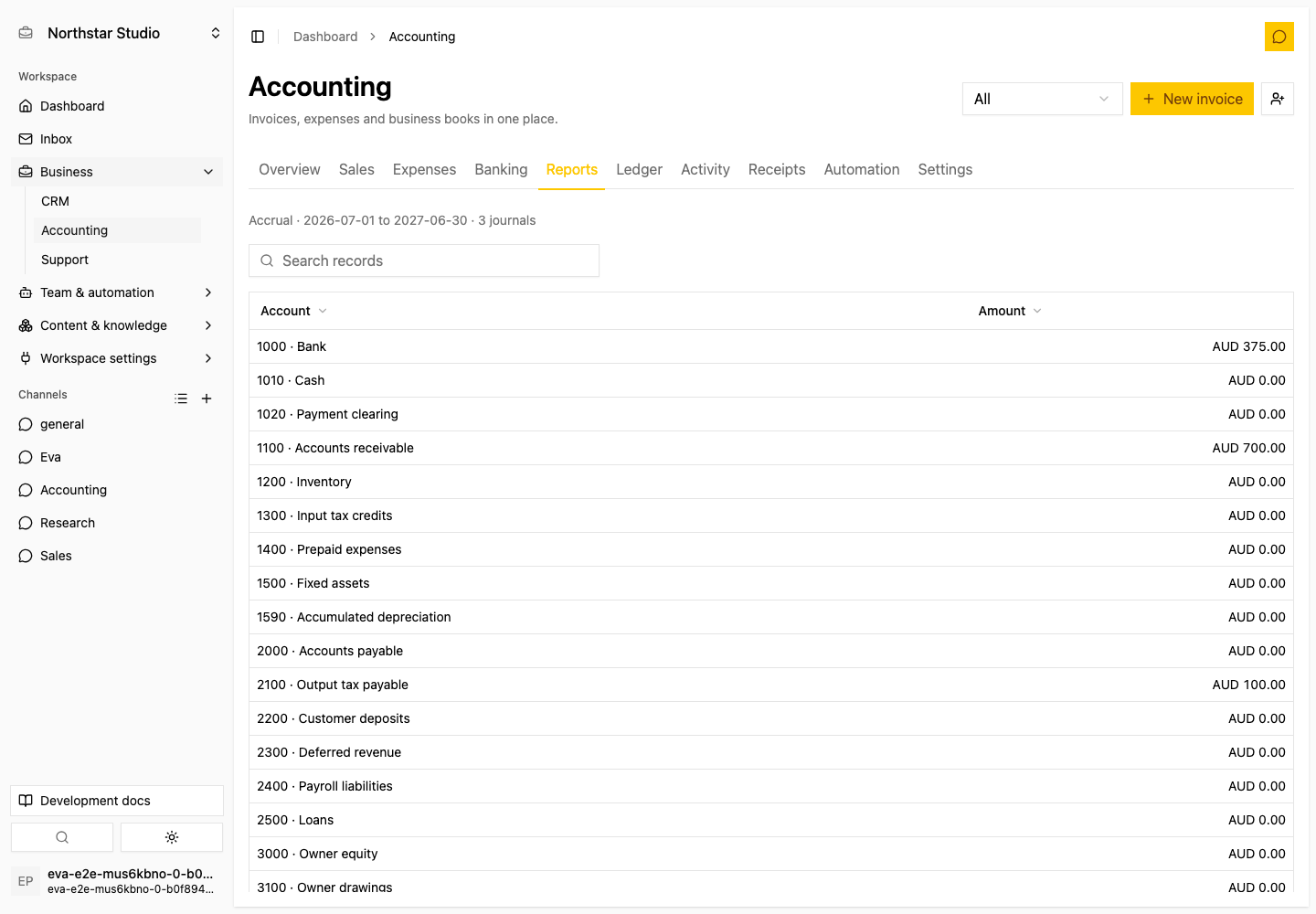Open the All filter dropdown
The height and width of the screenshot is (914, 1316).
pyautogui.click(x=1042, y=99)
